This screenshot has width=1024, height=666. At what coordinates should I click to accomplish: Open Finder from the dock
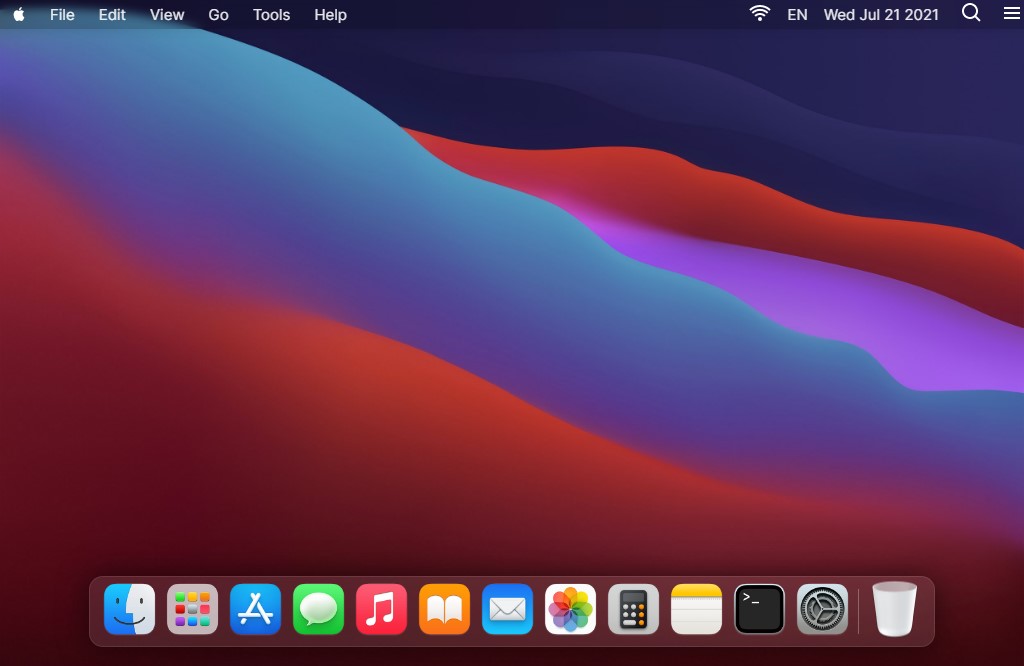click(129, 609)
